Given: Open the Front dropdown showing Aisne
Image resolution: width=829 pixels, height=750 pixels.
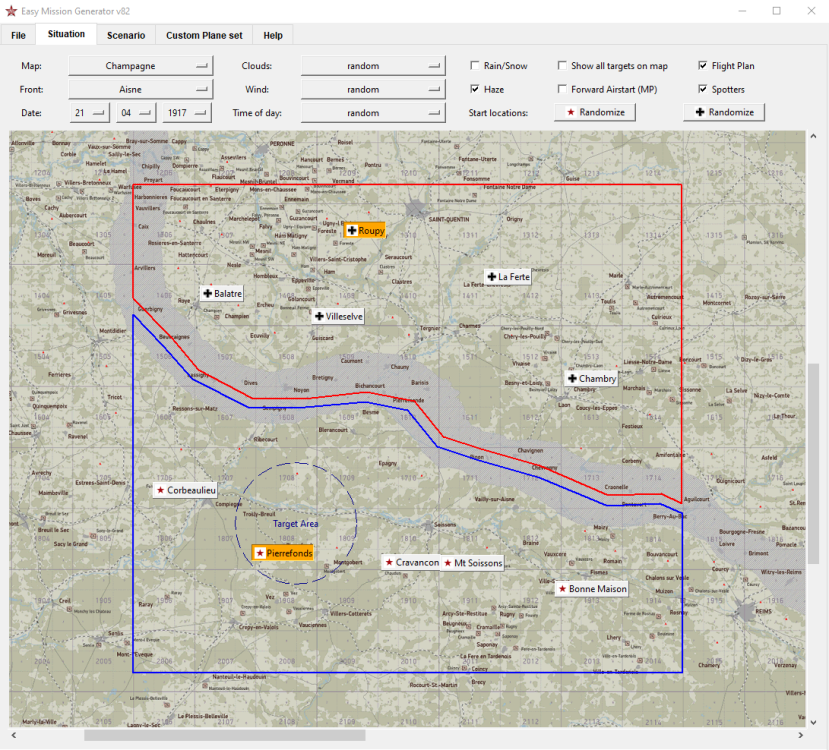Looking at the screenshot, I should pyautogui.click(x=141, y=89).
